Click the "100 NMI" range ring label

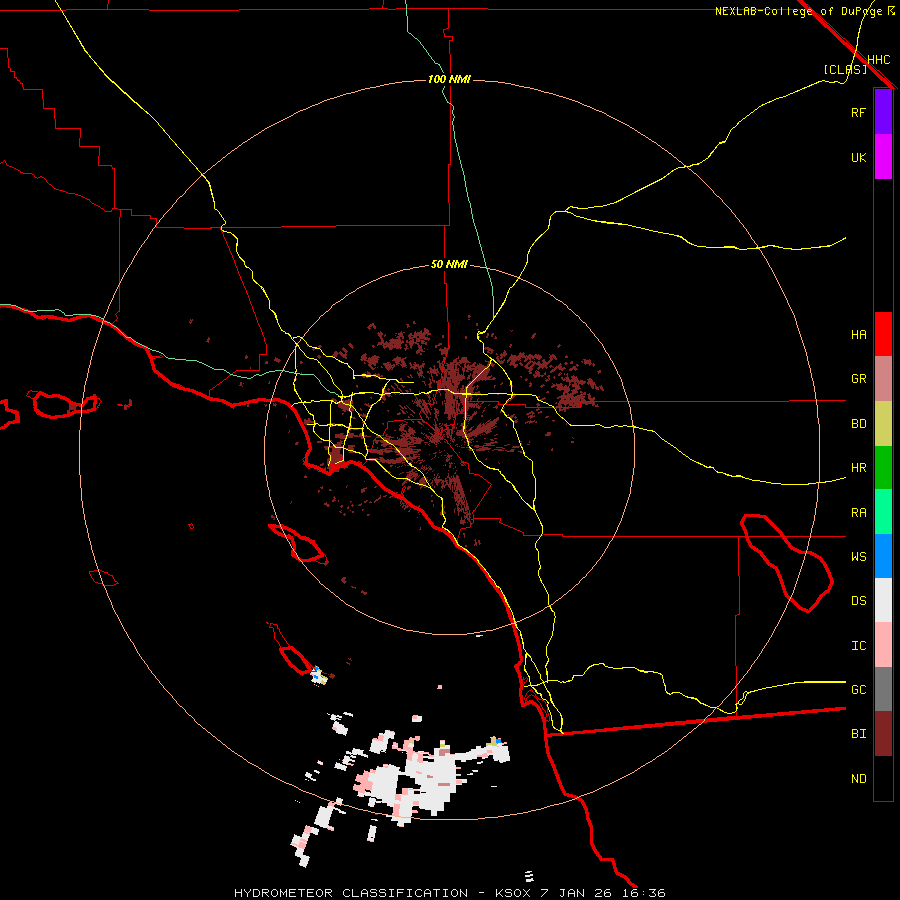click(x=449, y=79)
